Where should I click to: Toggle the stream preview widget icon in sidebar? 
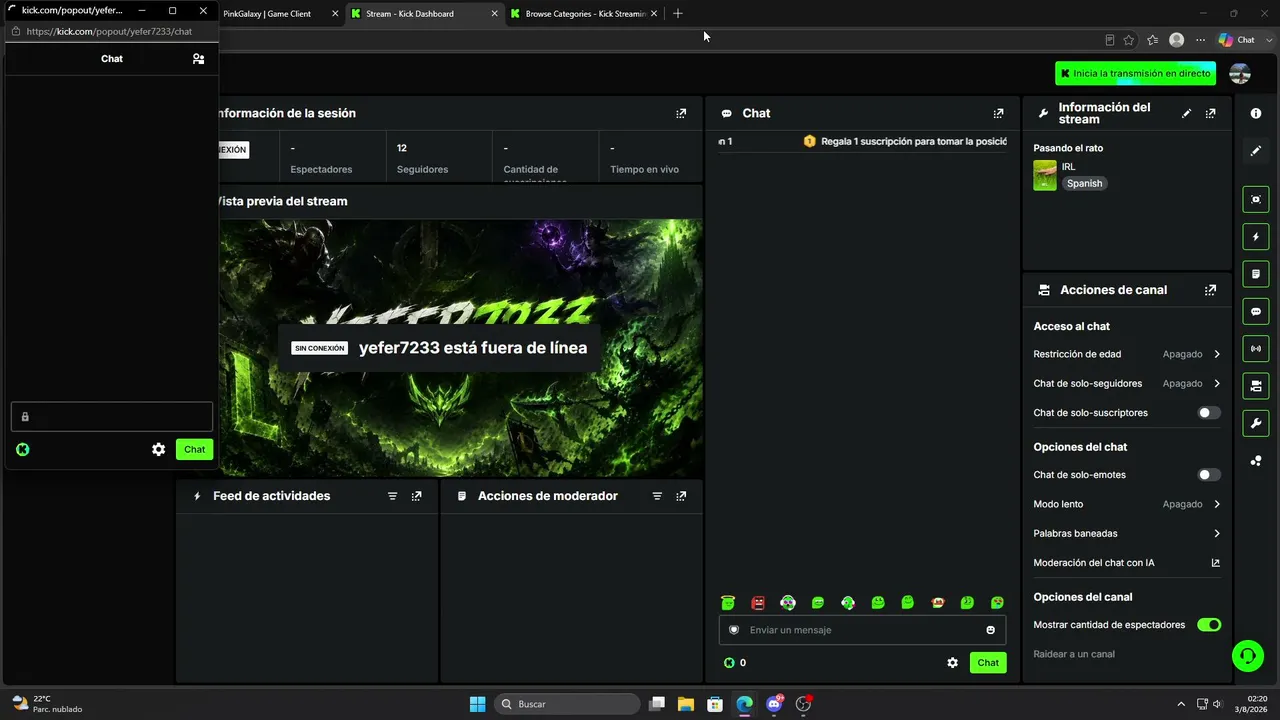coord(1256,199)
